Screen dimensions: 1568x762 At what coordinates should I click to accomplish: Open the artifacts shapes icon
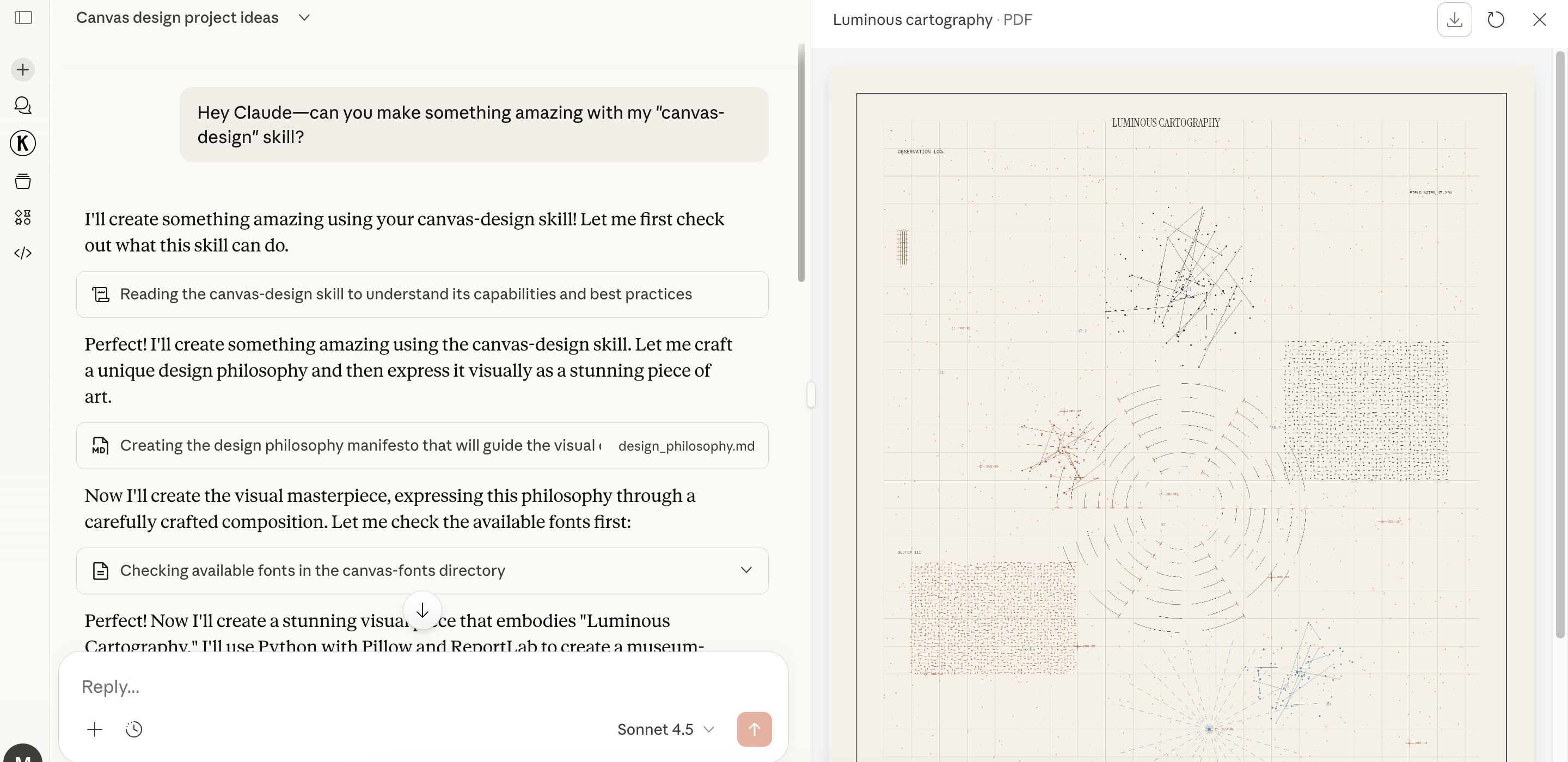[x=23, y=217]
